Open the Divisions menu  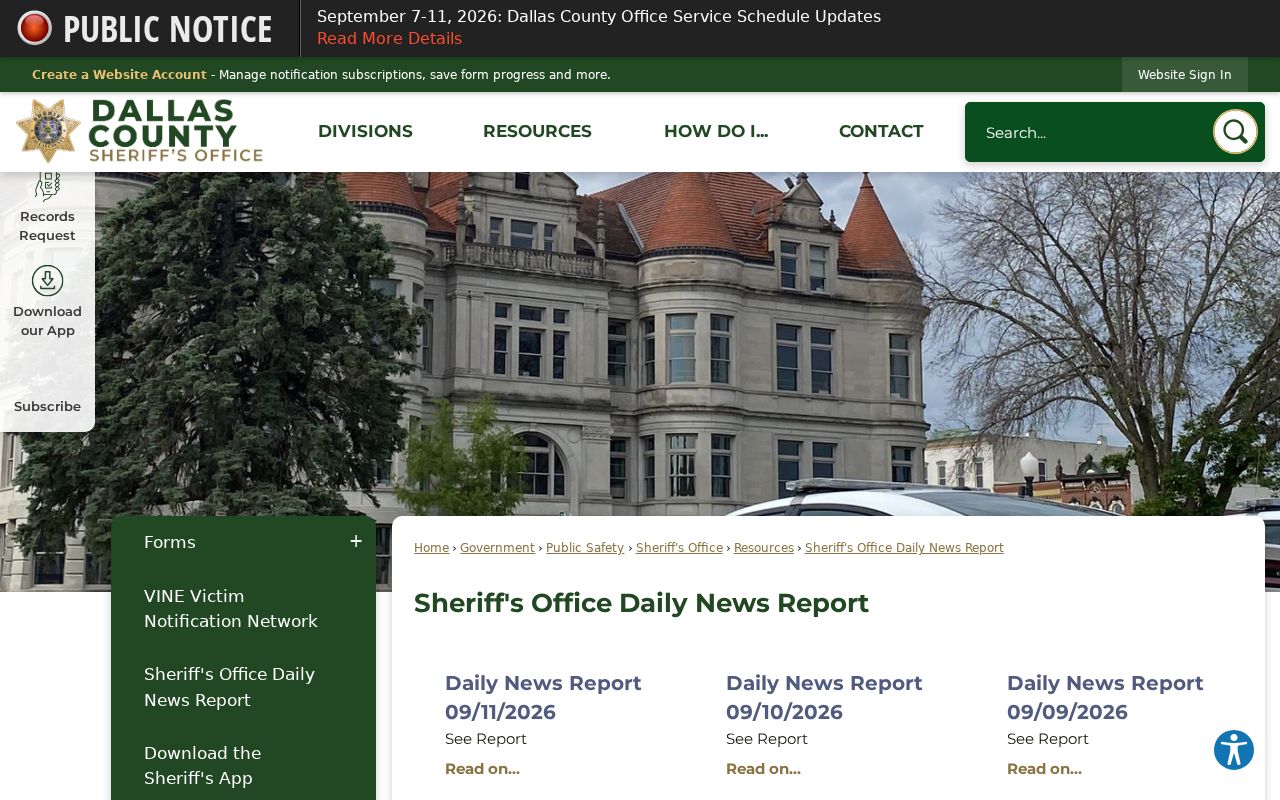pos(365,131)
